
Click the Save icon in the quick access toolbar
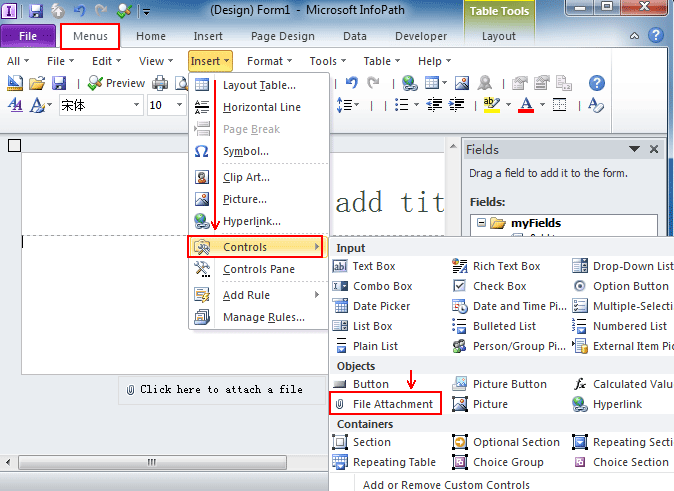[x=36, y=11]
